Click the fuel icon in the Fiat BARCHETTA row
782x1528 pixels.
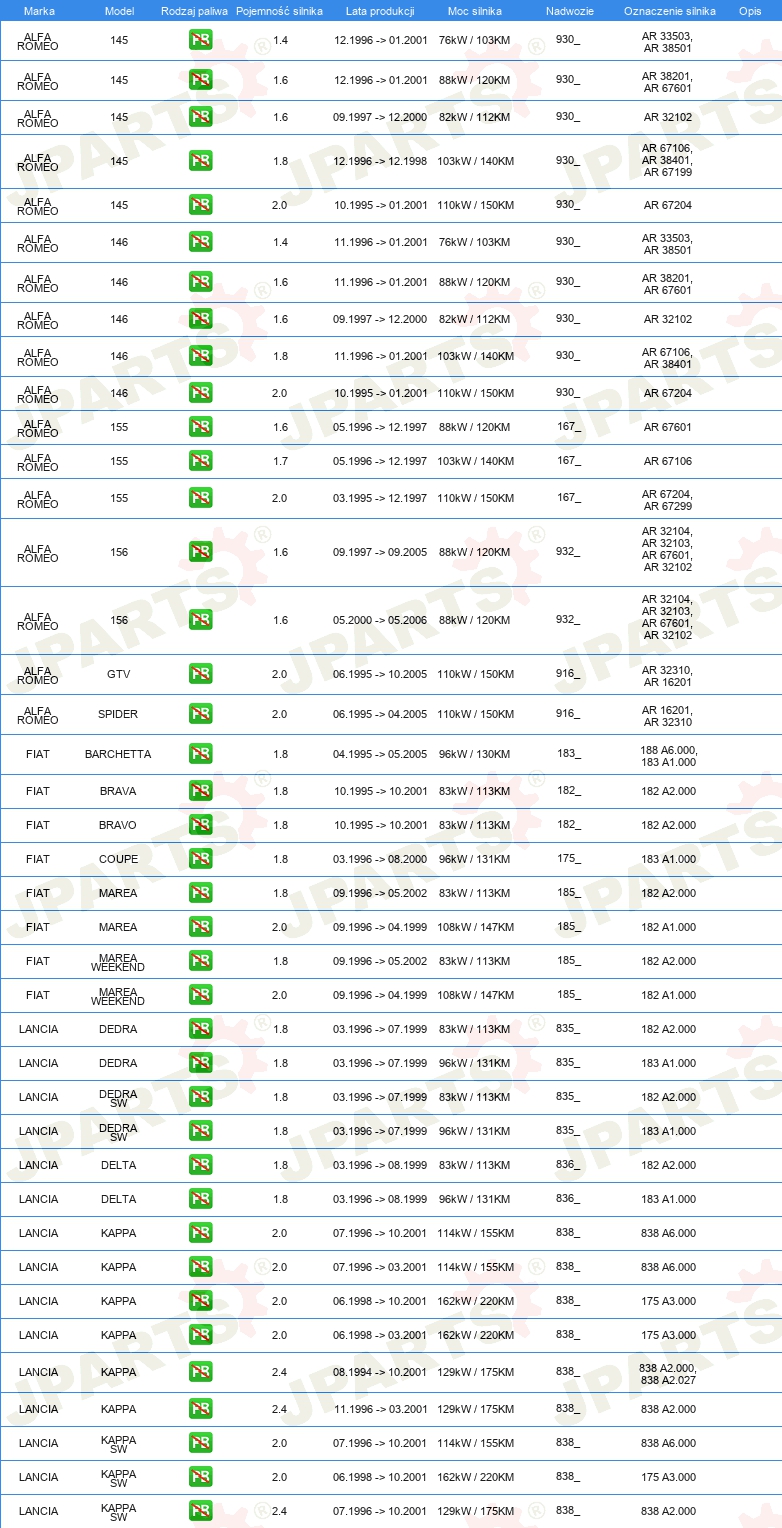(x=200, y=753)
